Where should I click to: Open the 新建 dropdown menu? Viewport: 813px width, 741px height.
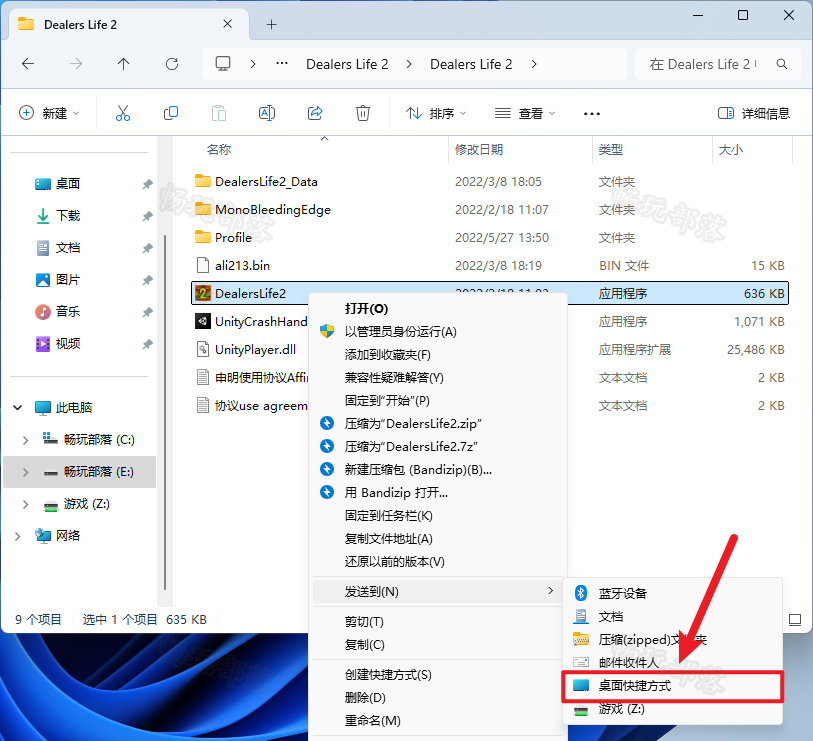(x=49, y=113)
